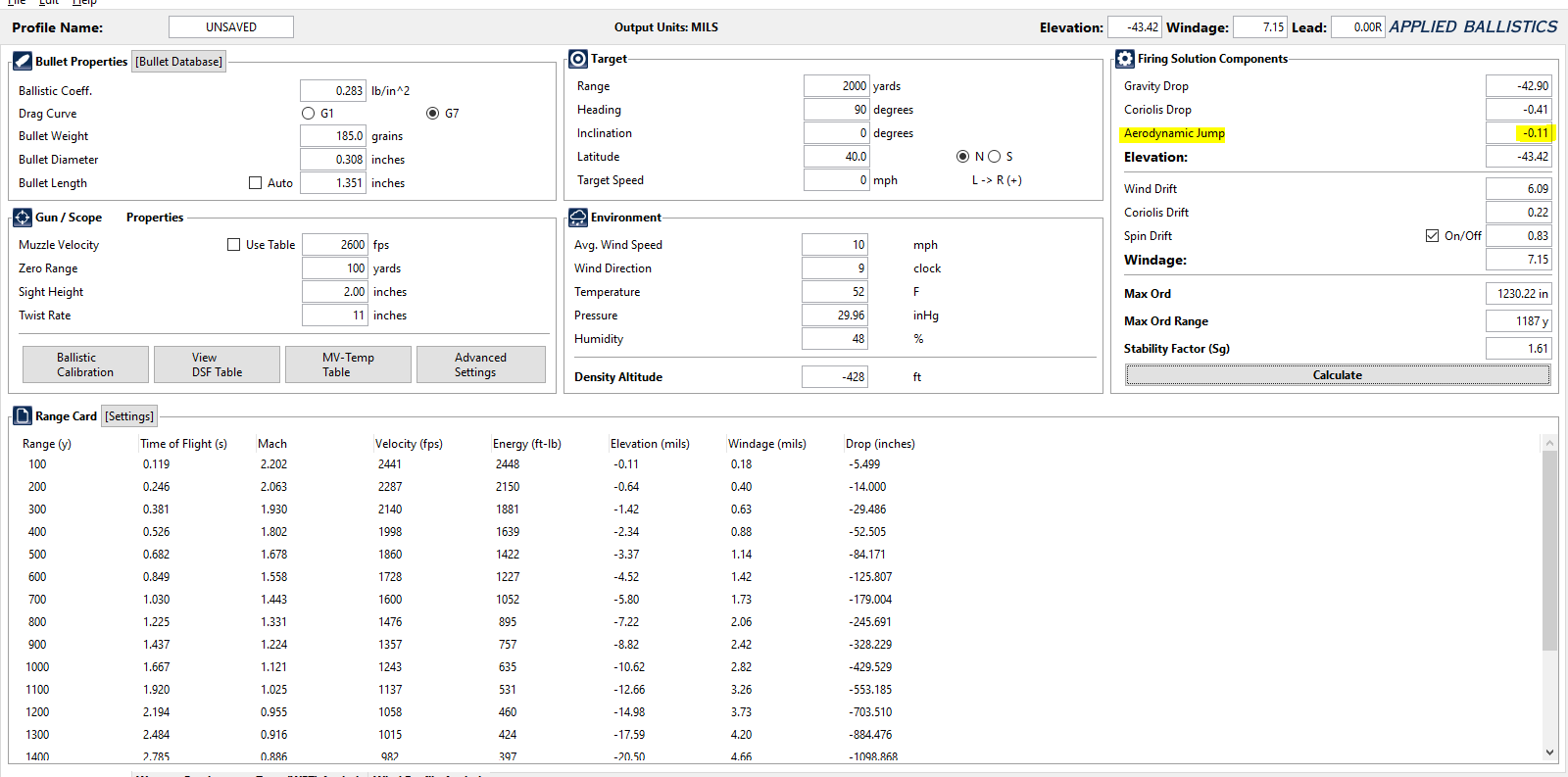This screenshot has height=777, width=1568.
Task: Click the Latitude field
Action: [837, 157]
